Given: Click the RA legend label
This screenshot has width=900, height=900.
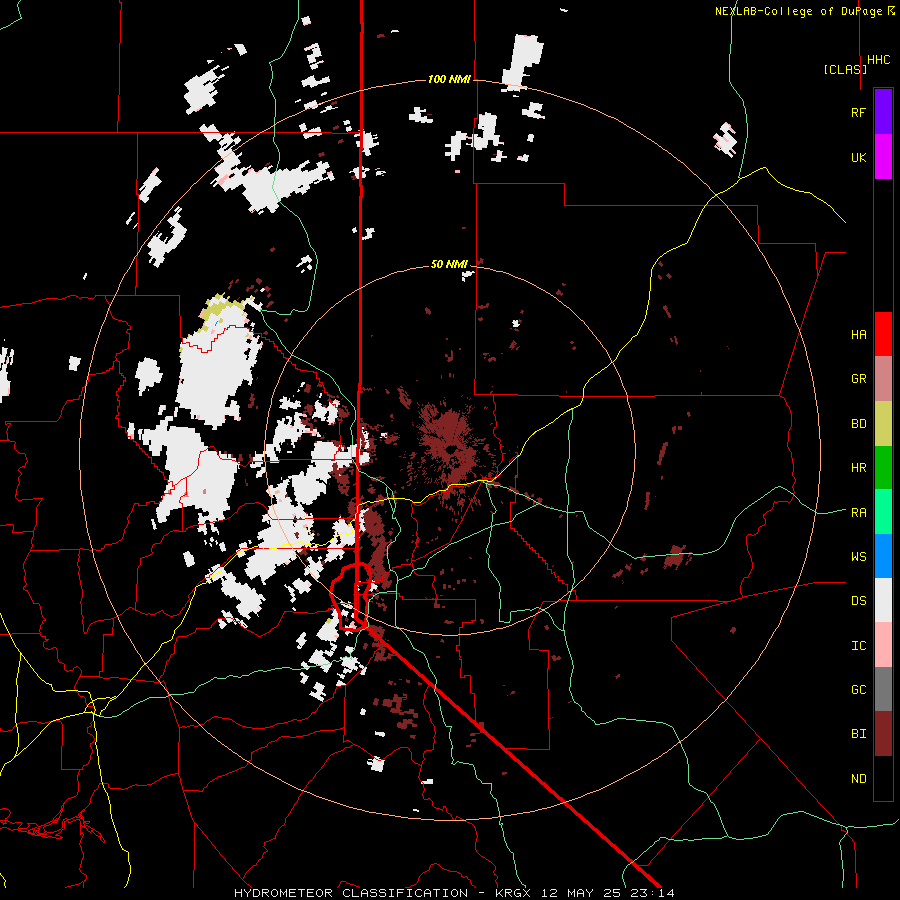Looking at the screenshot, I should (858, 512).
